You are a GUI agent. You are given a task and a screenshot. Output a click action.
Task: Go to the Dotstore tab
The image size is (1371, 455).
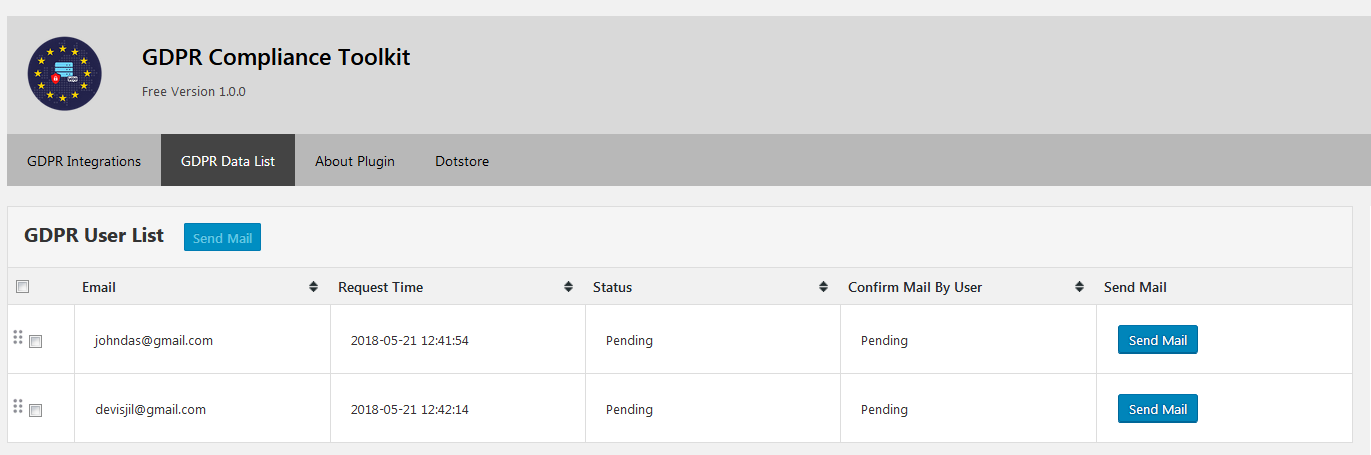(462, 160)
